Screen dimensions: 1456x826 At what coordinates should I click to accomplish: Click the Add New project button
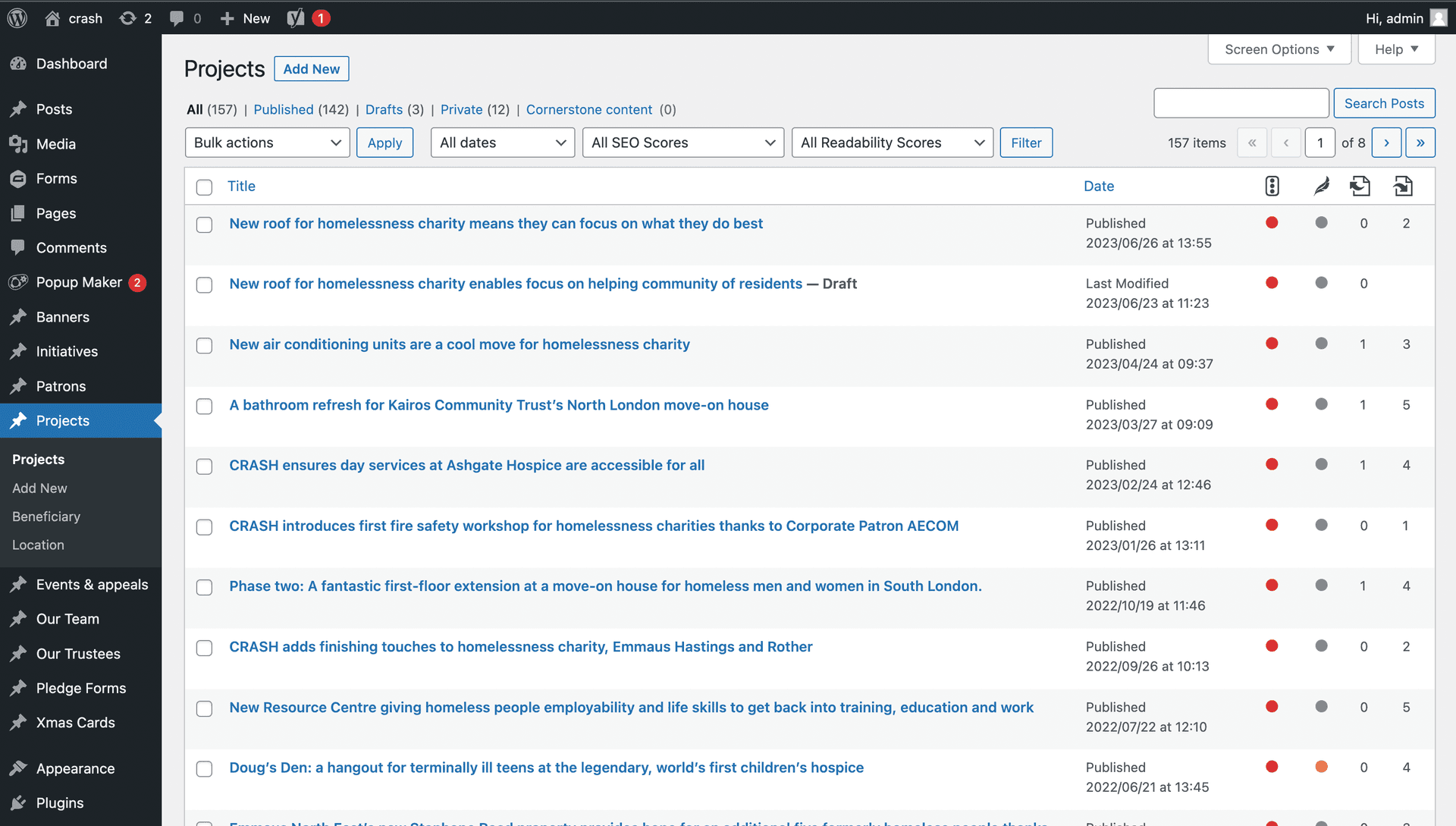click(x=311, y=68)
